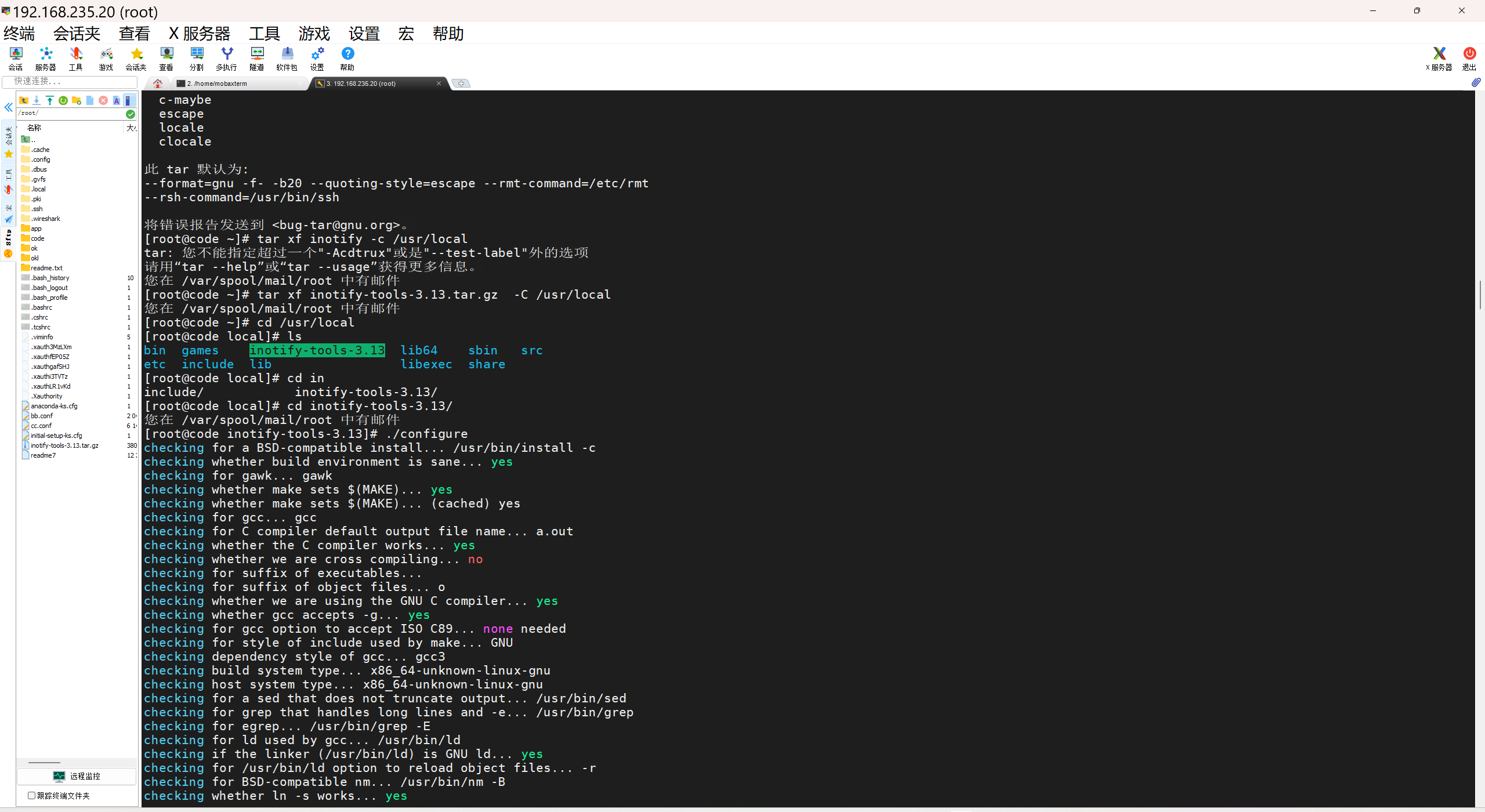Toggle the hidden files view icon
The width and height of the screenshot is (1485, 812).
pyautogui.click(x=129, y=100)
